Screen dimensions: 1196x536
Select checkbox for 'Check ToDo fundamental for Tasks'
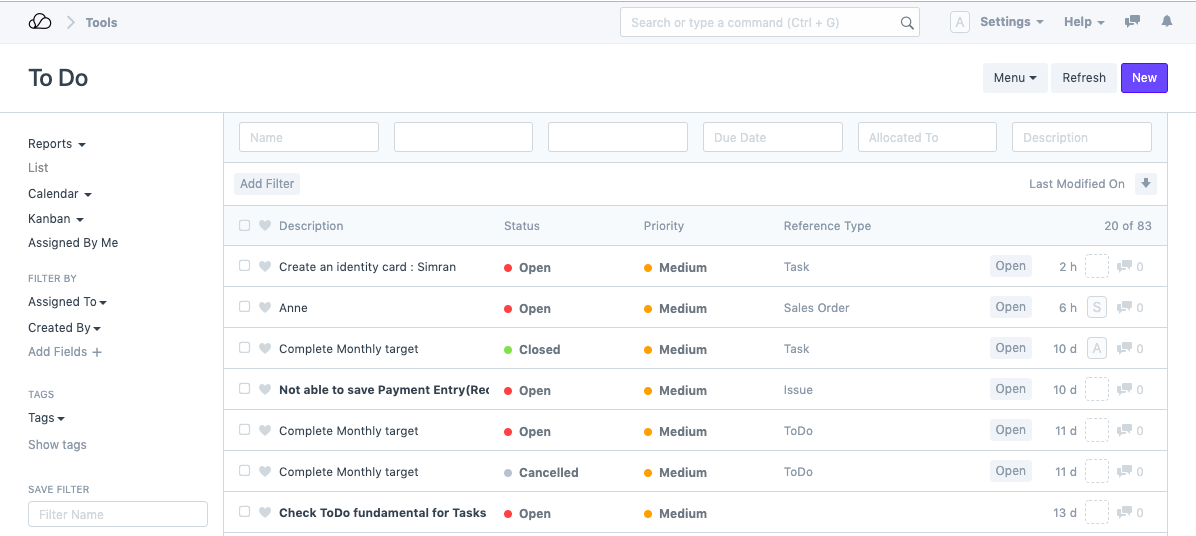pyautogui.click(x=245, y=513)
